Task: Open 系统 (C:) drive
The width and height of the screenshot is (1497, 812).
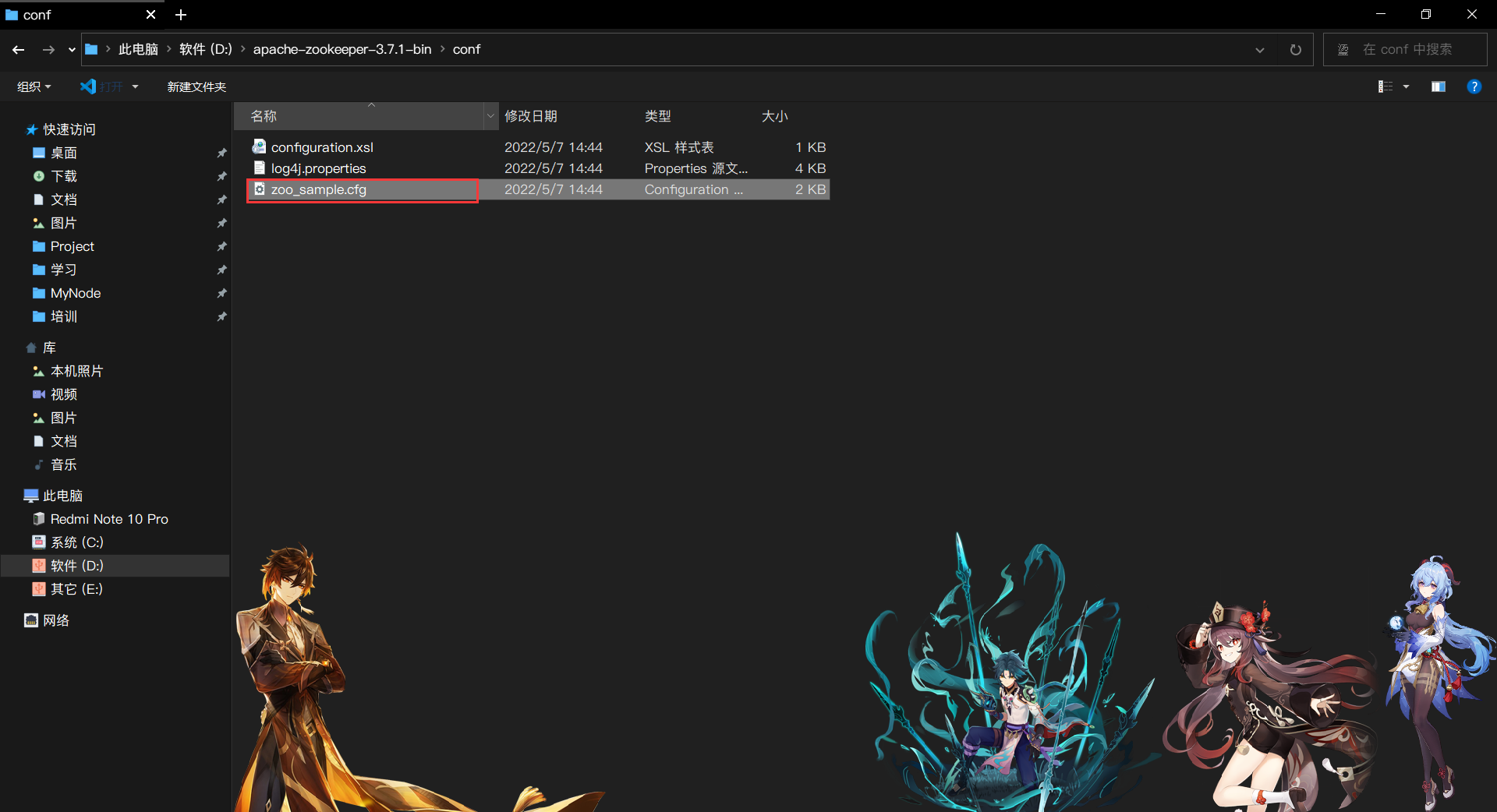Action: coord(76,542)
